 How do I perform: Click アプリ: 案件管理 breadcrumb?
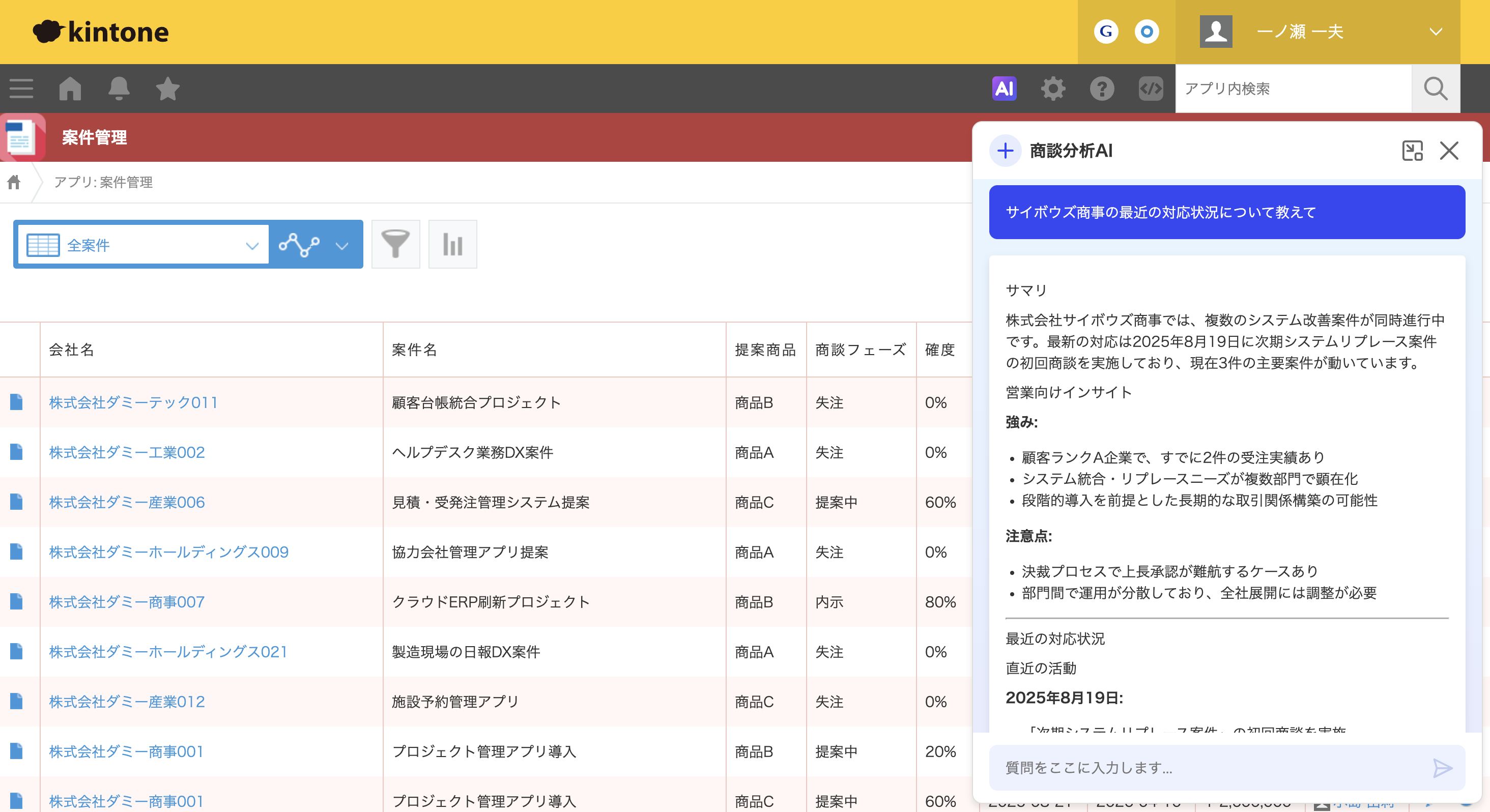click(x=103, y=182)
